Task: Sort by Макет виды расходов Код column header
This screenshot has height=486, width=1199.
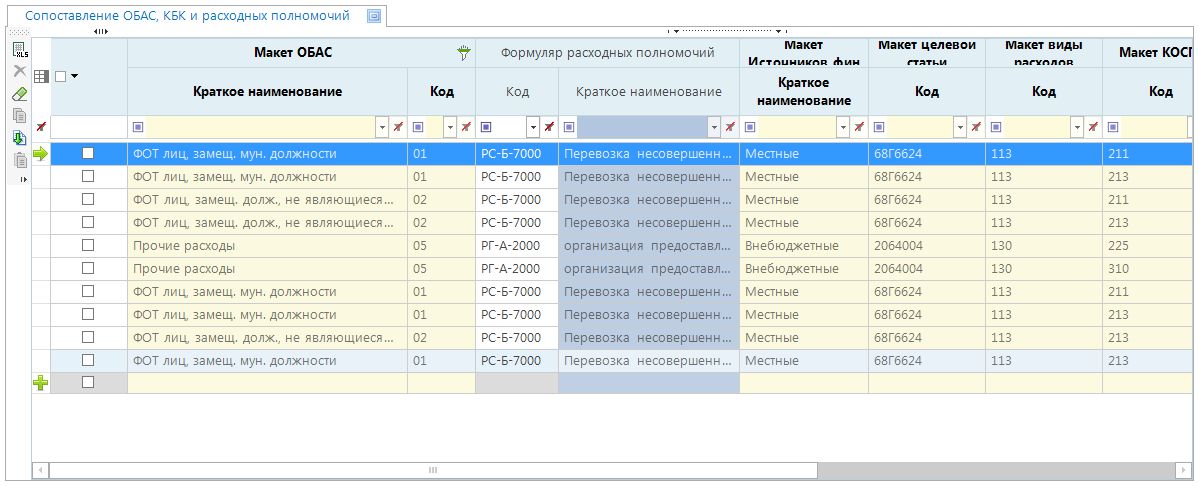Action: click(x=1043, y=91)
